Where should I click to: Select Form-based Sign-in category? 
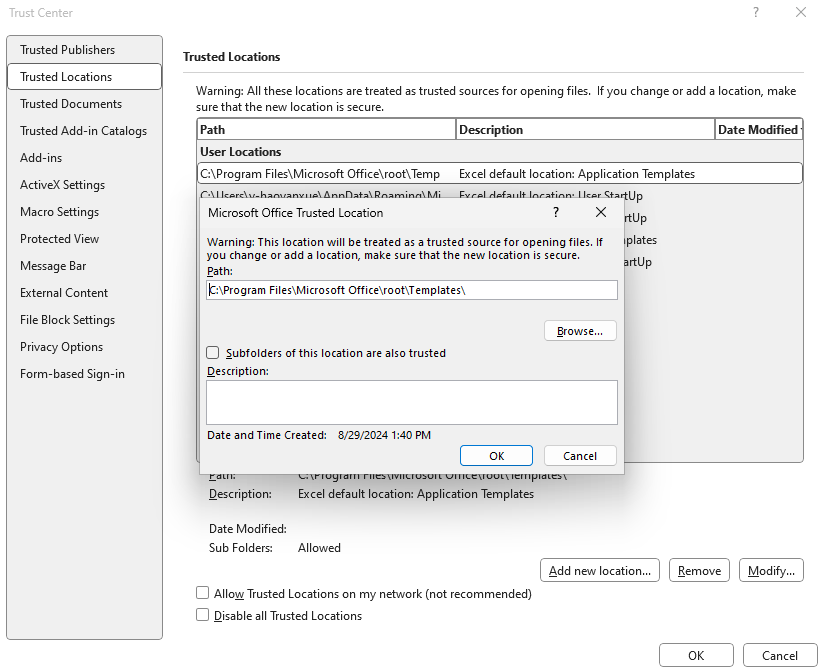pyautogui.click(x=84, y=374)
